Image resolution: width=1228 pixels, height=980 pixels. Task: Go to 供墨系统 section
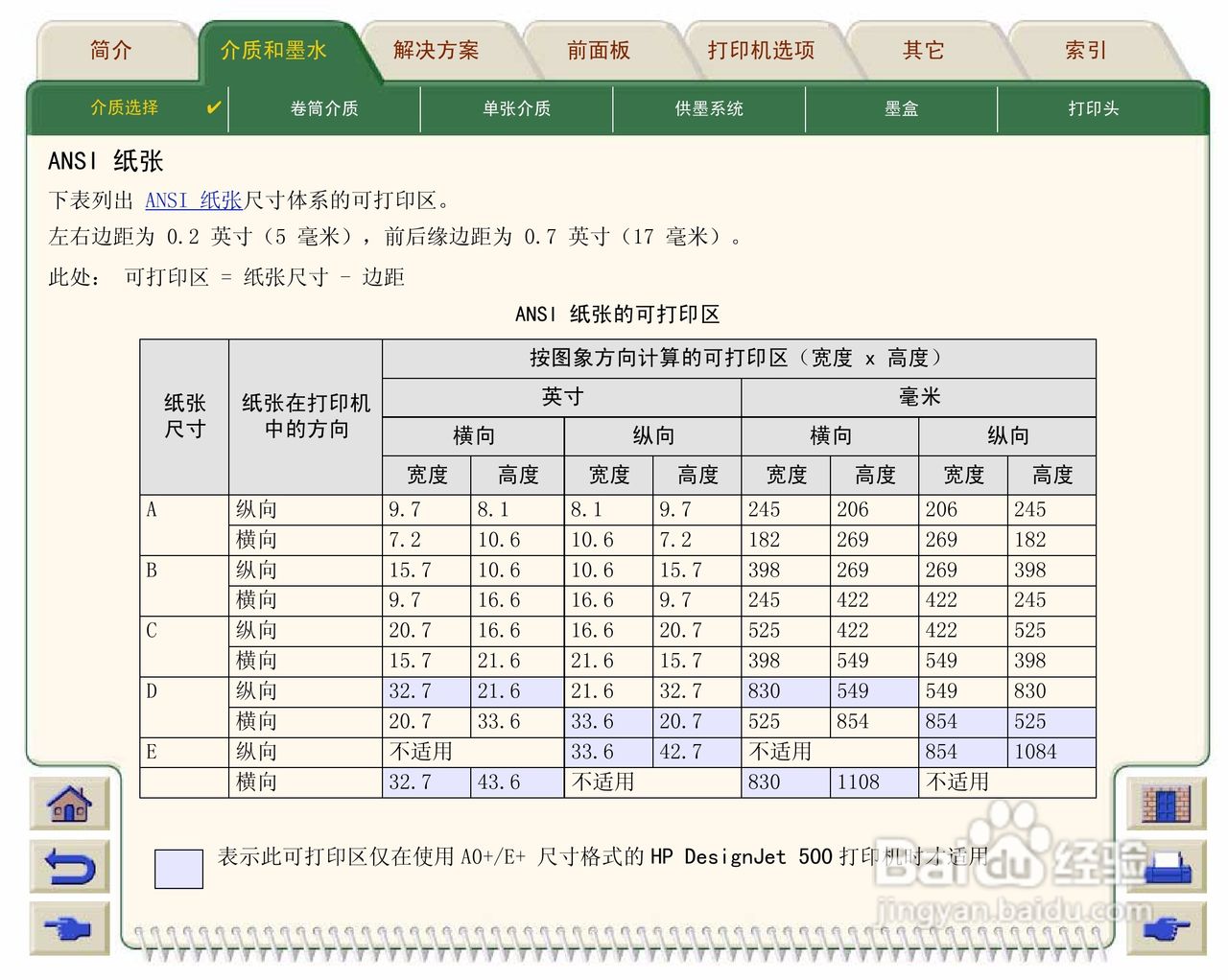(x=709, y=108)
